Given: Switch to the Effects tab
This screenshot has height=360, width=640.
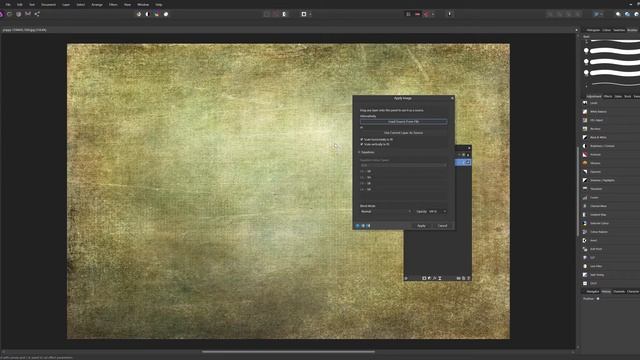Looking at the screenshot, I should click(608, 96).
